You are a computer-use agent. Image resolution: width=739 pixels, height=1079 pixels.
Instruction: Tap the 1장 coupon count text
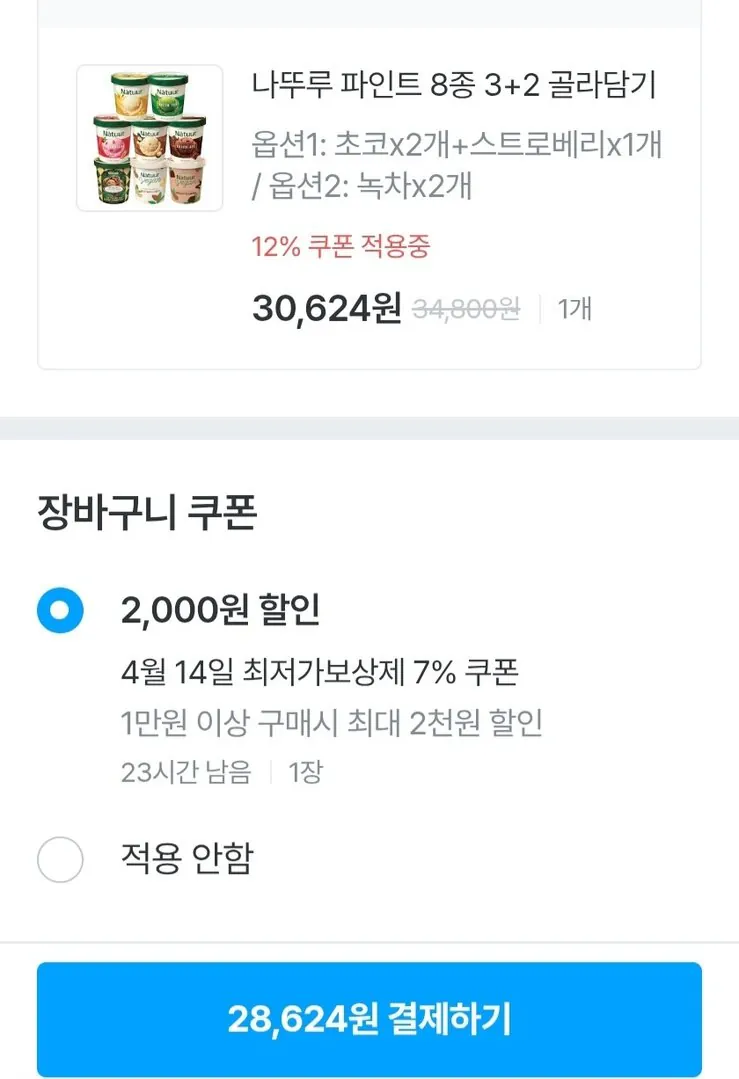(305, 772)
